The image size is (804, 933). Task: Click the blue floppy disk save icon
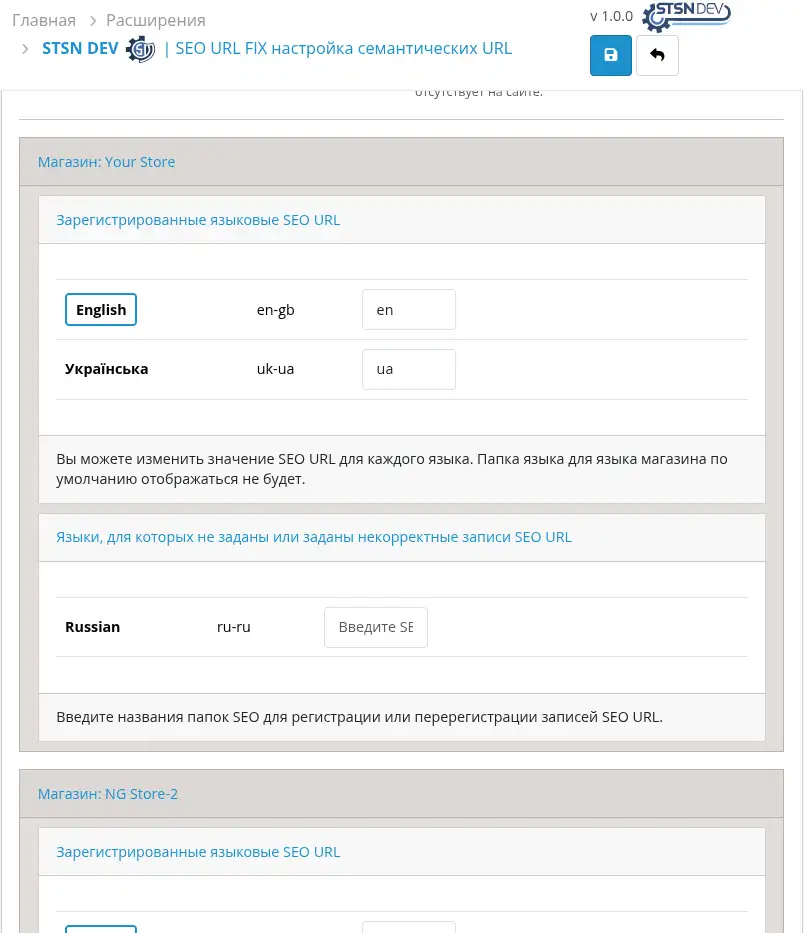(x=610, y=55)
